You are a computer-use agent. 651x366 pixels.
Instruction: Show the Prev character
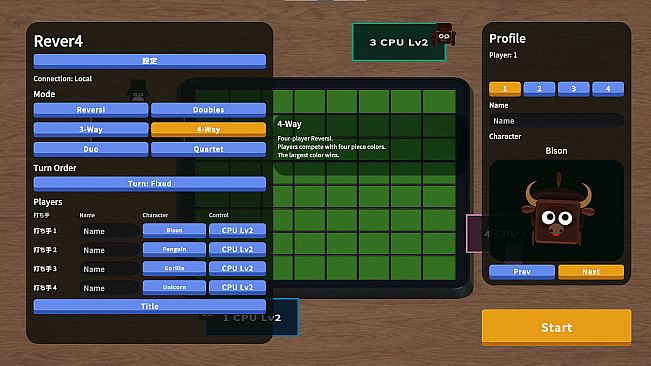tap(522, 272)
